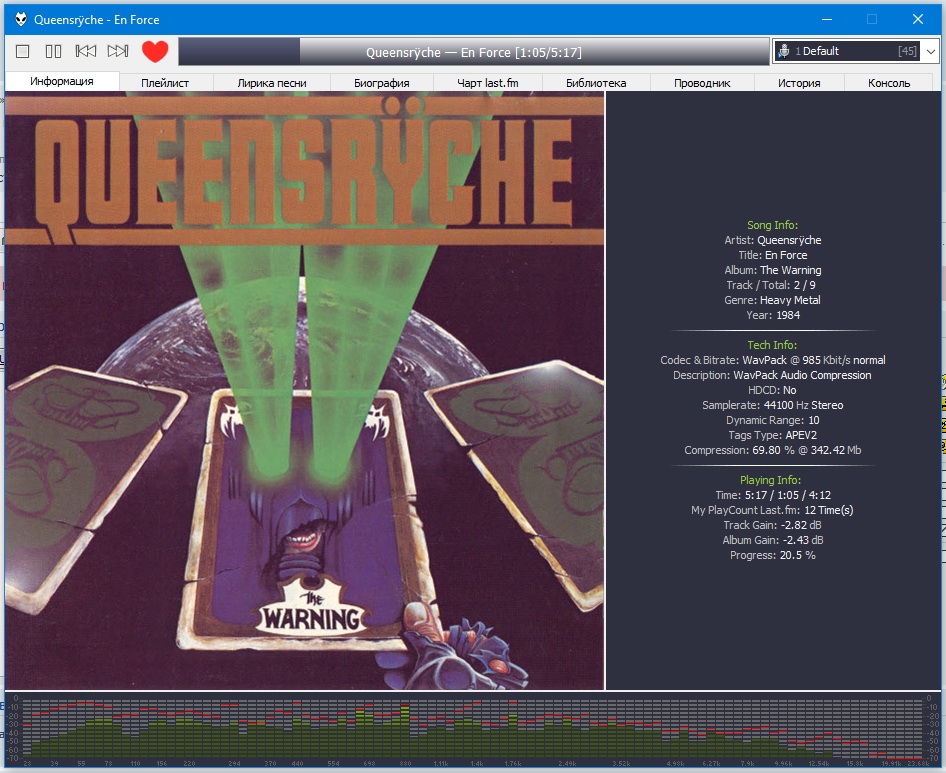Screen dimensions: 946x773
Task: View the История tab
Action: 799,83
